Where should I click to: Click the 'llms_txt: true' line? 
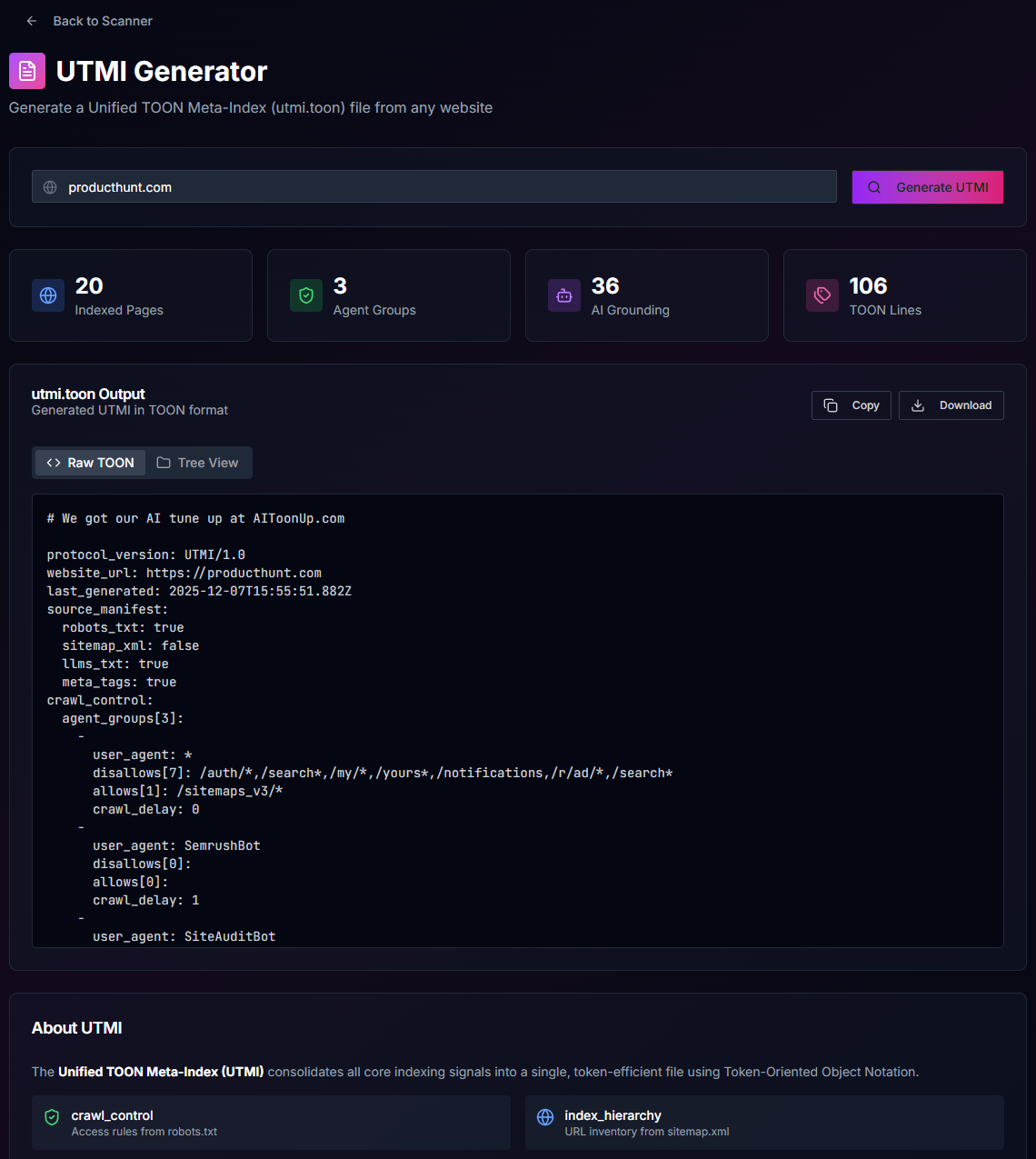[x=115, y=664]
